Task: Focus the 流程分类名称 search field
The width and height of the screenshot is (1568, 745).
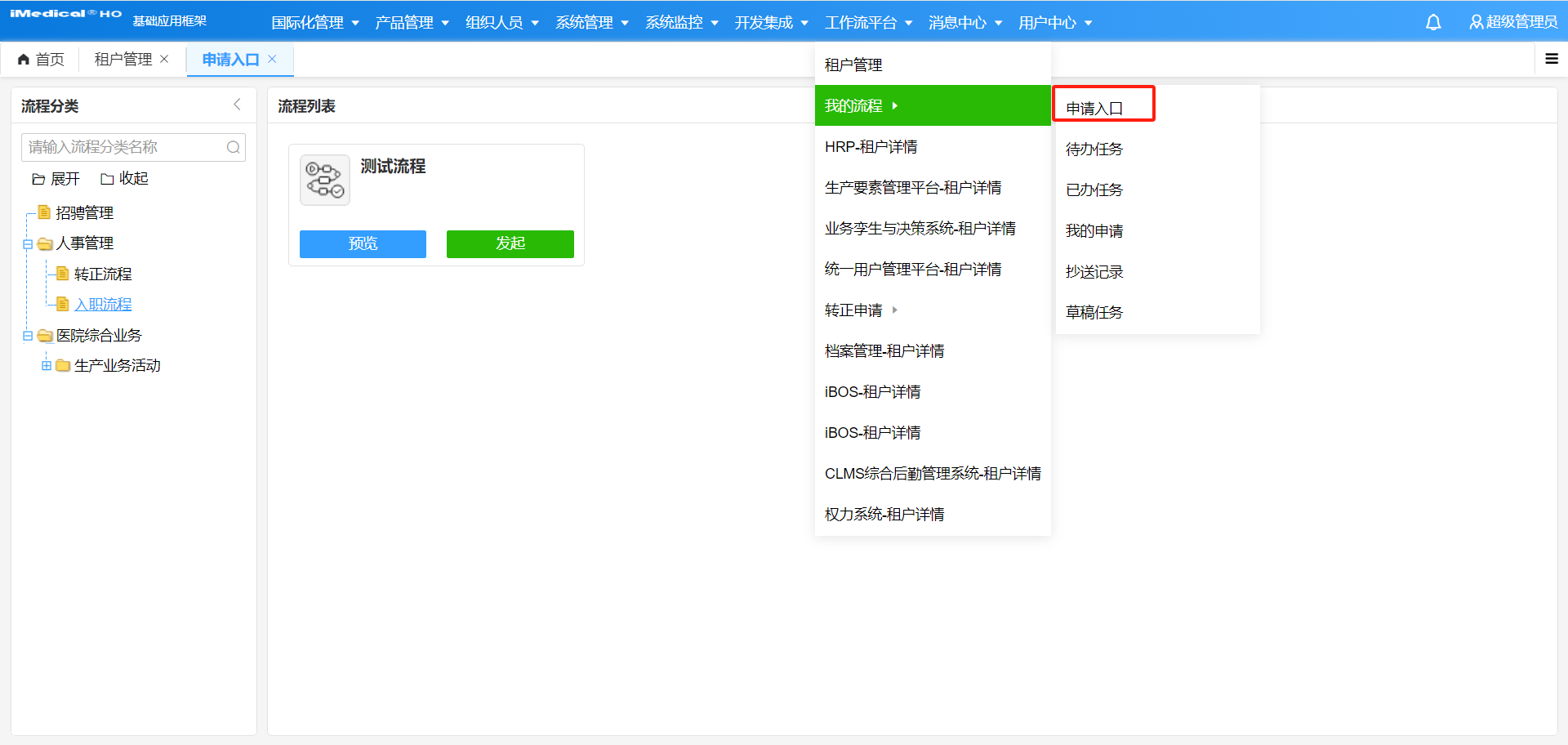Action: (122, 147)
